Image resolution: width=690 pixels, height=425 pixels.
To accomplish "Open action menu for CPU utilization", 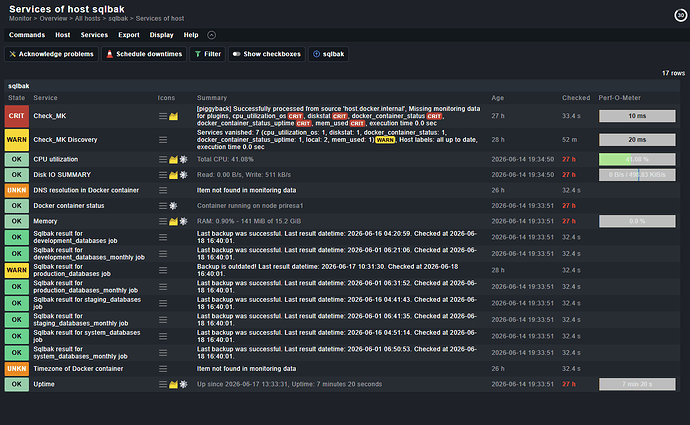I will point(163,159).
